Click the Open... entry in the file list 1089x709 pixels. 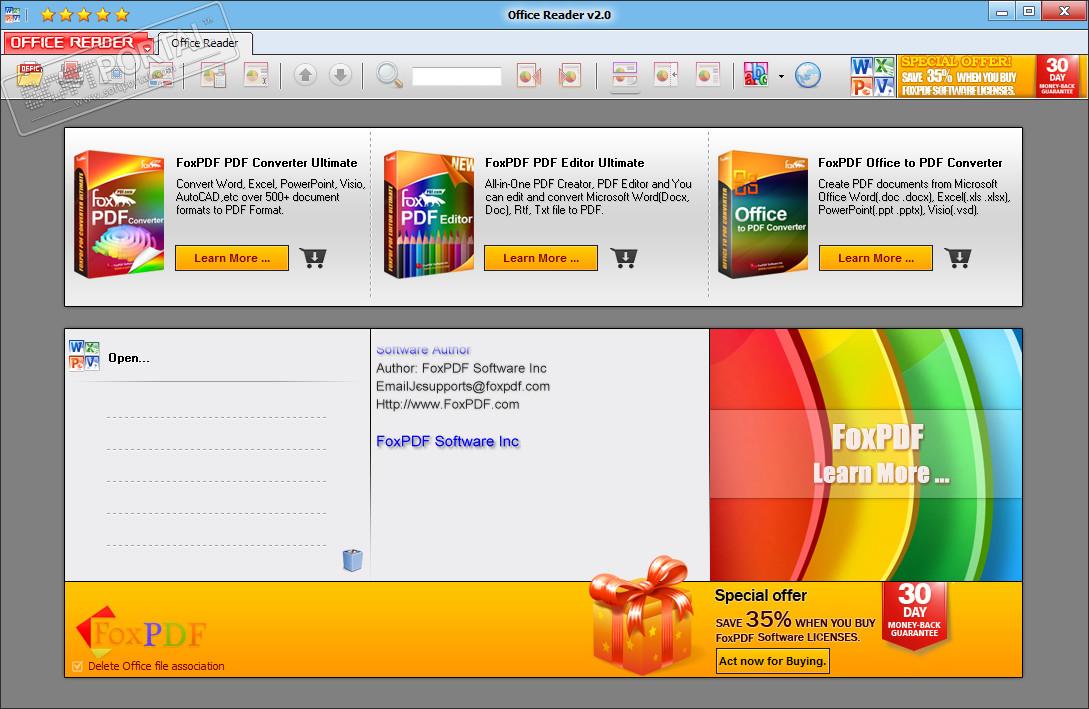128,358
